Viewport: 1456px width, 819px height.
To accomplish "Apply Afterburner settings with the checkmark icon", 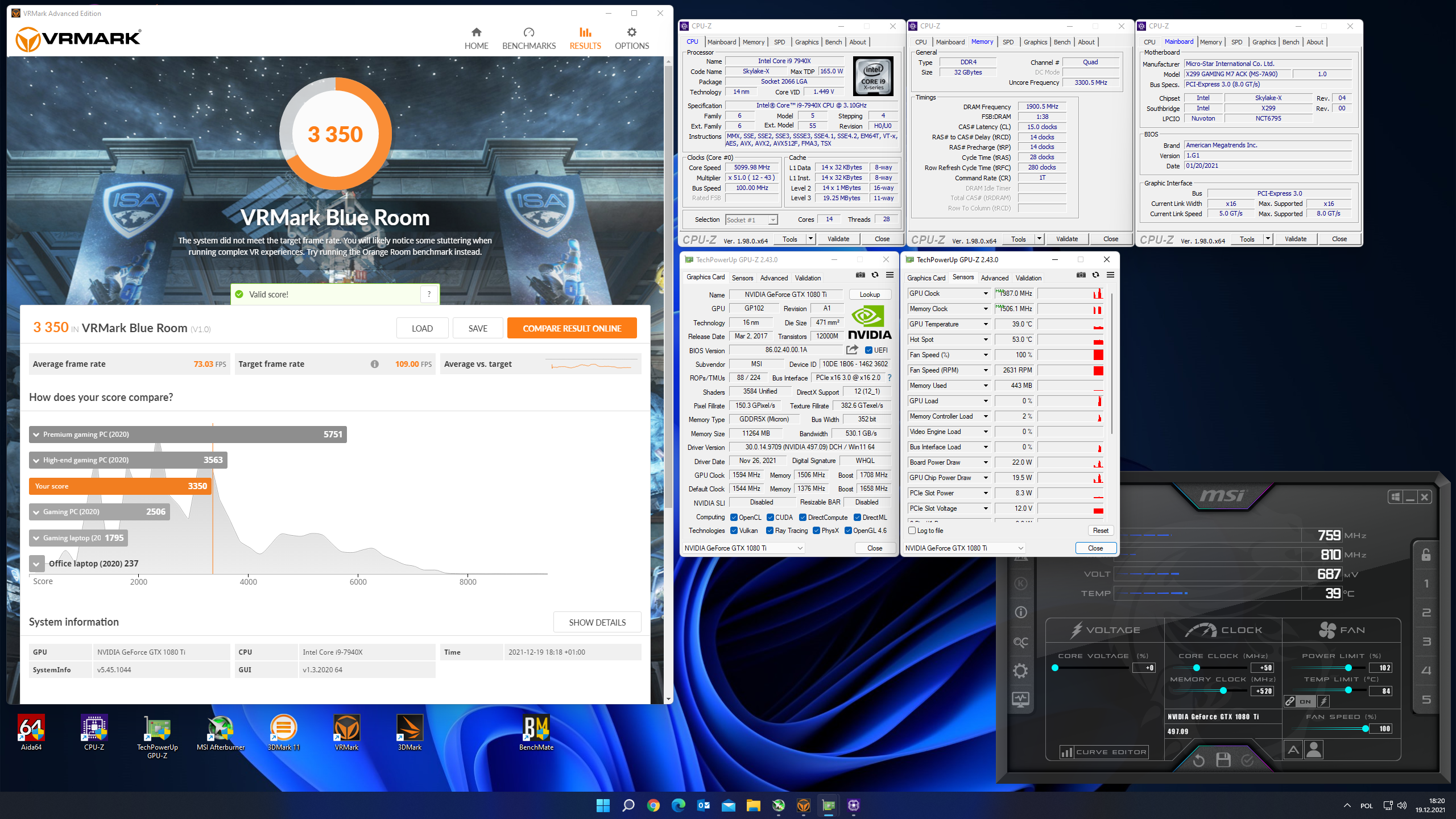I will click(x=1247, y=760).
